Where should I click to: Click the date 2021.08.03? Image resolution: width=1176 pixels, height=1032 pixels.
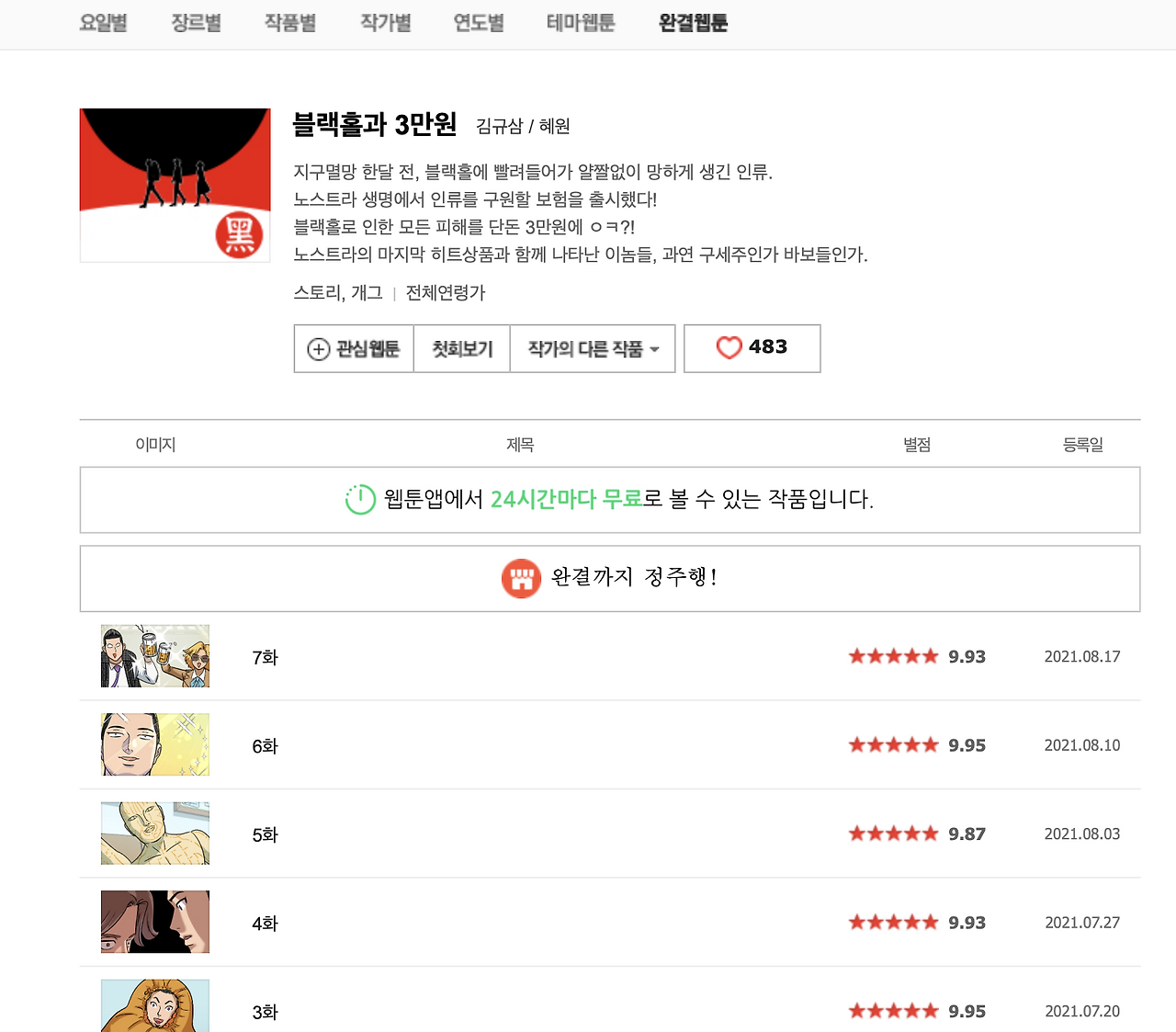click(1082, 834)
